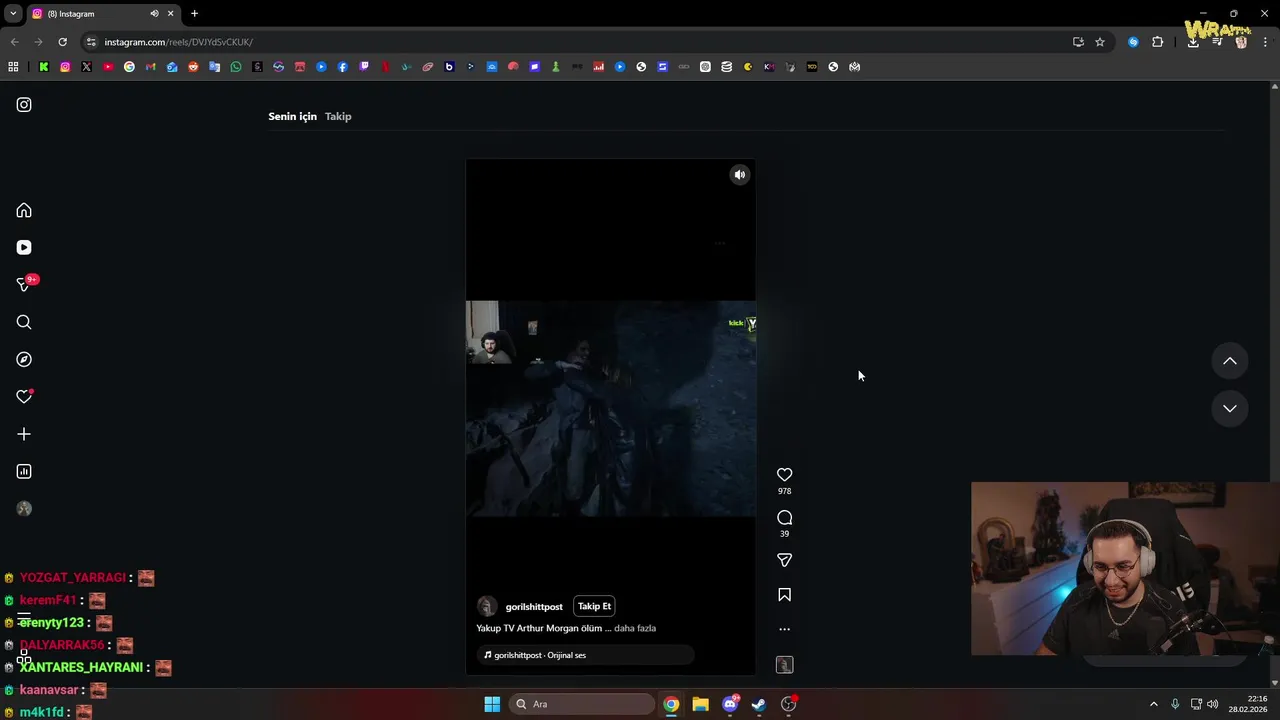Mute the reel audio speaker button

click(740, 175)
